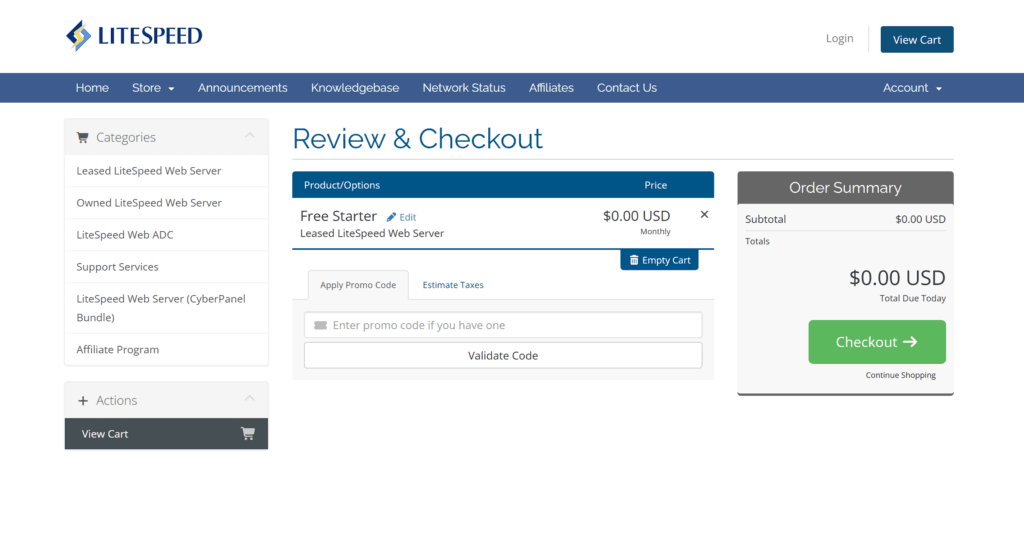
Task: Click the green Checkout button
Action: 876,342
